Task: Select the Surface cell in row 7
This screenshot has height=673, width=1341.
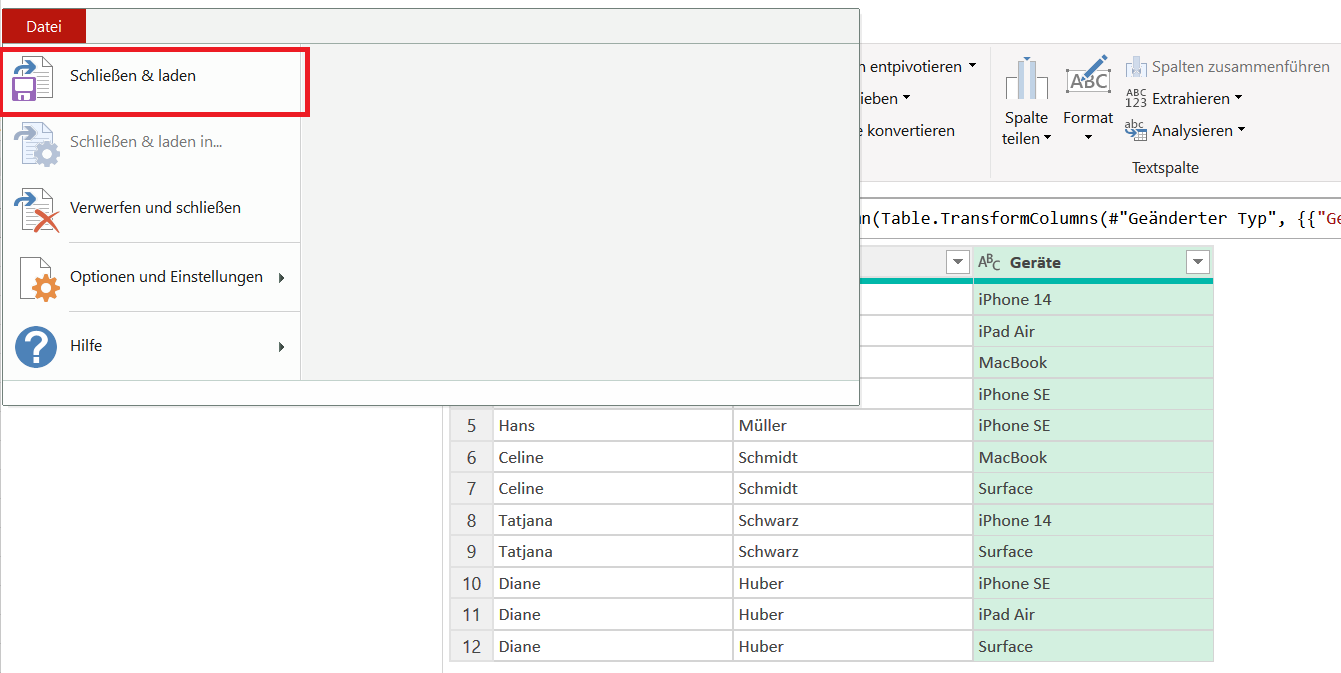Action: point(1093,489)
